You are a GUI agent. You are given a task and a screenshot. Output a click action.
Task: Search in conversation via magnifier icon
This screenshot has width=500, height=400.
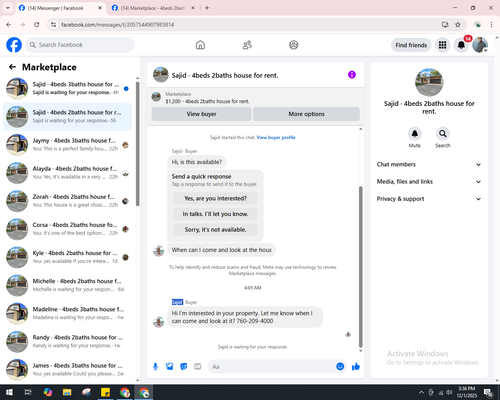pyautogui.click(x=443, y=134)
